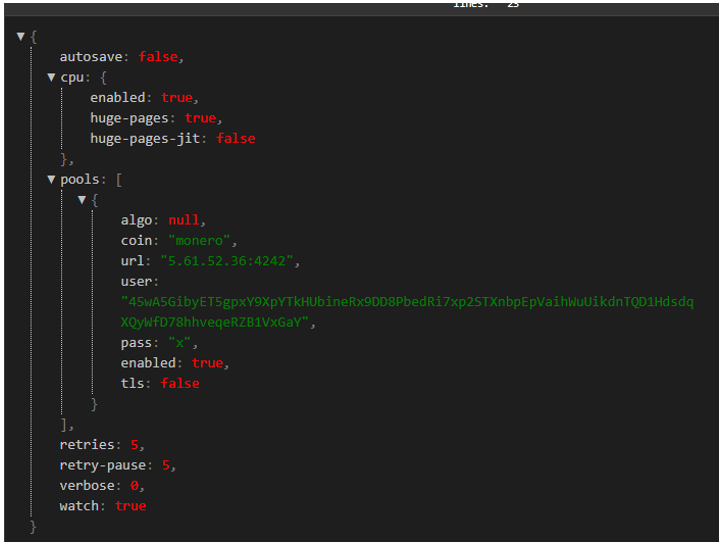This screenshot has height=545, width=722.
Task: Click the pools key label
Action: 80,180
